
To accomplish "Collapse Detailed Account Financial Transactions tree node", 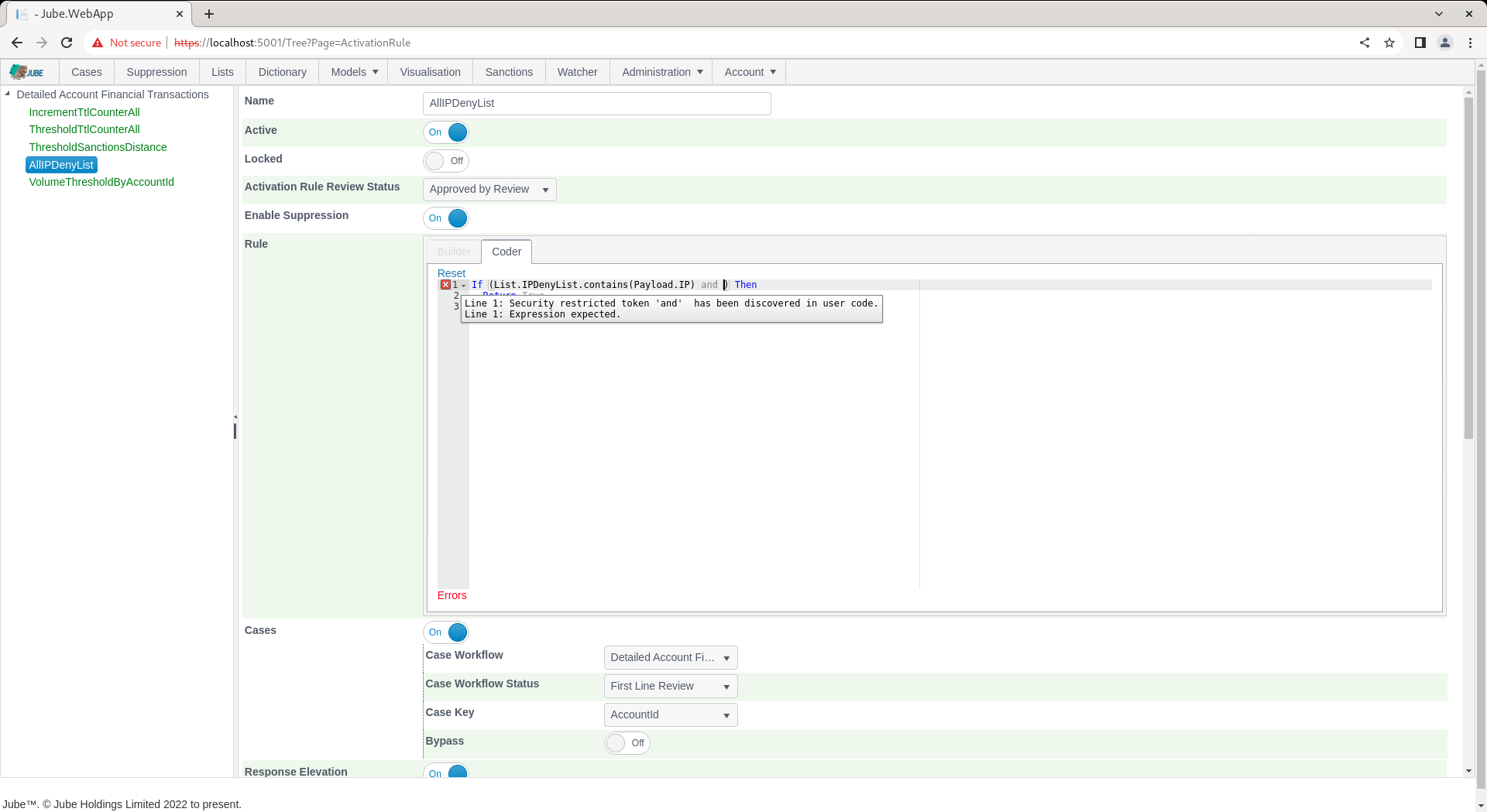I will [x=7, y=94].
